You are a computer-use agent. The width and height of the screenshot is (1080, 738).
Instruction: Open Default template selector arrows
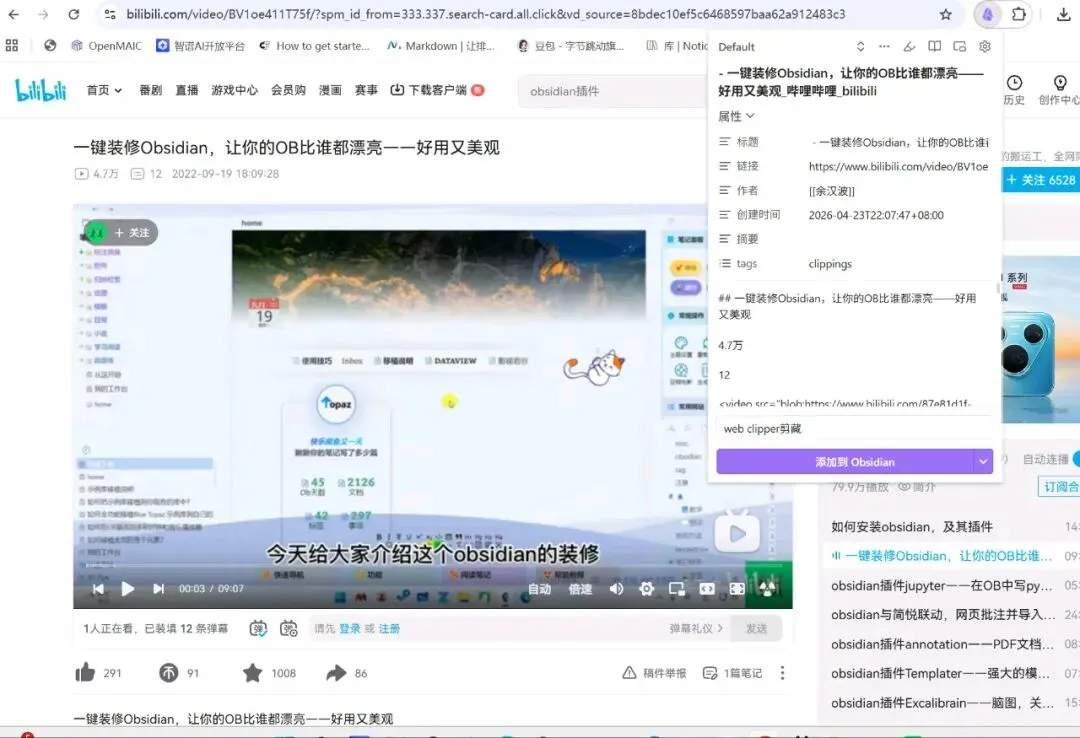pos(860,46)
